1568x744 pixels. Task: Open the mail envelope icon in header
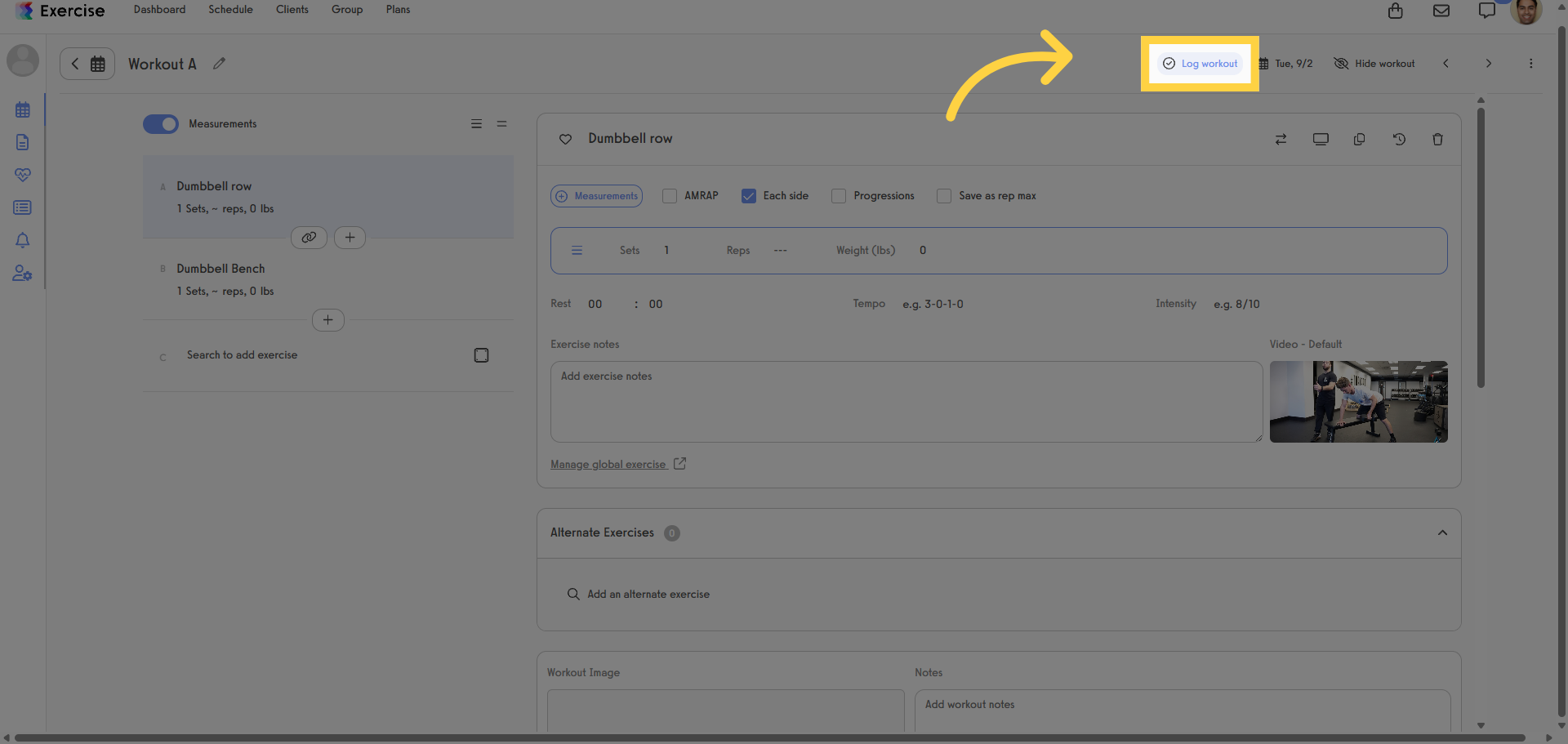(x=1441, y=11)
